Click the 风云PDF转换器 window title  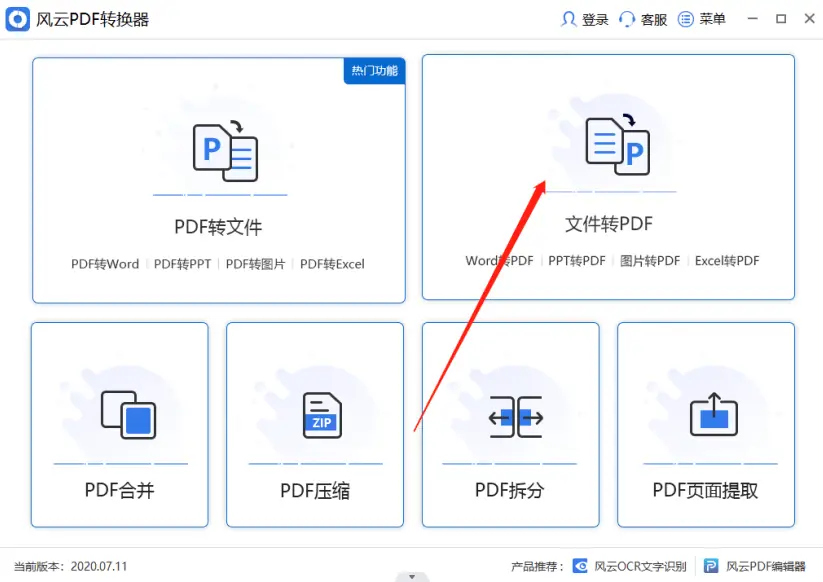coord(92,20)
